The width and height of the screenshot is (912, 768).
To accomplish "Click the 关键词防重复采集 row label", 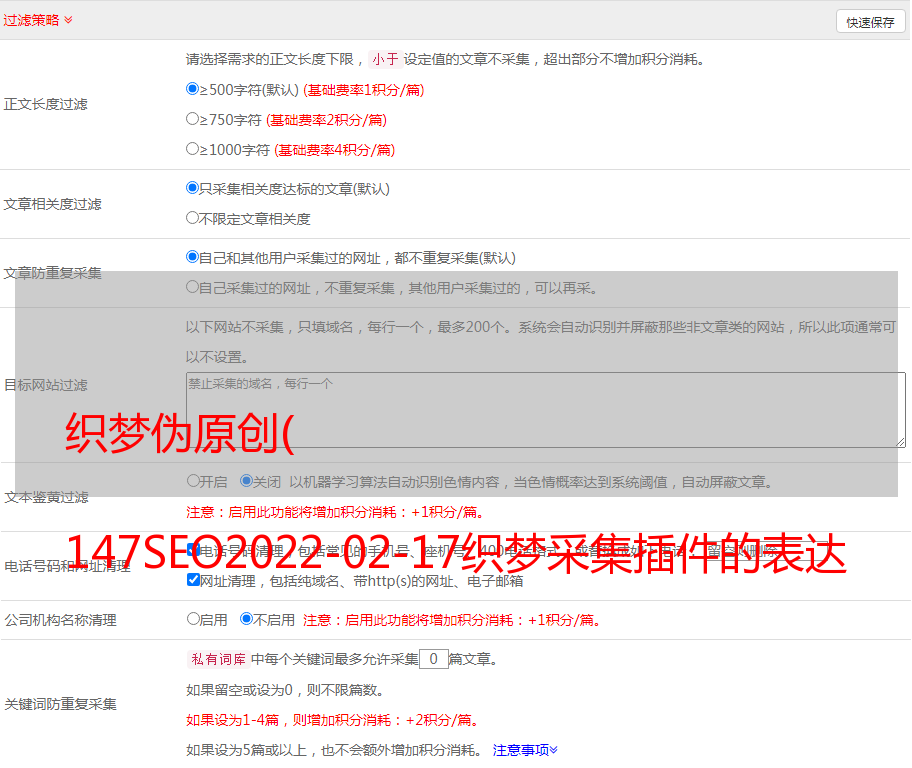I will point(60,704).
